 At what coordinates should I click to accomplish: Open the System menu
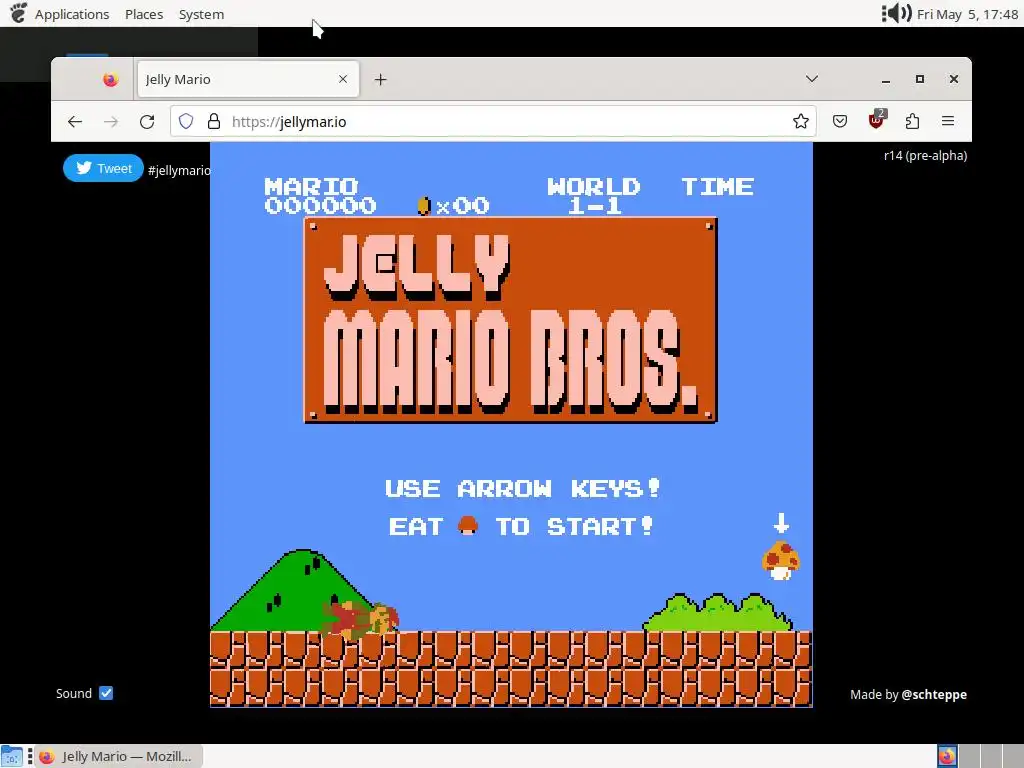201,14
